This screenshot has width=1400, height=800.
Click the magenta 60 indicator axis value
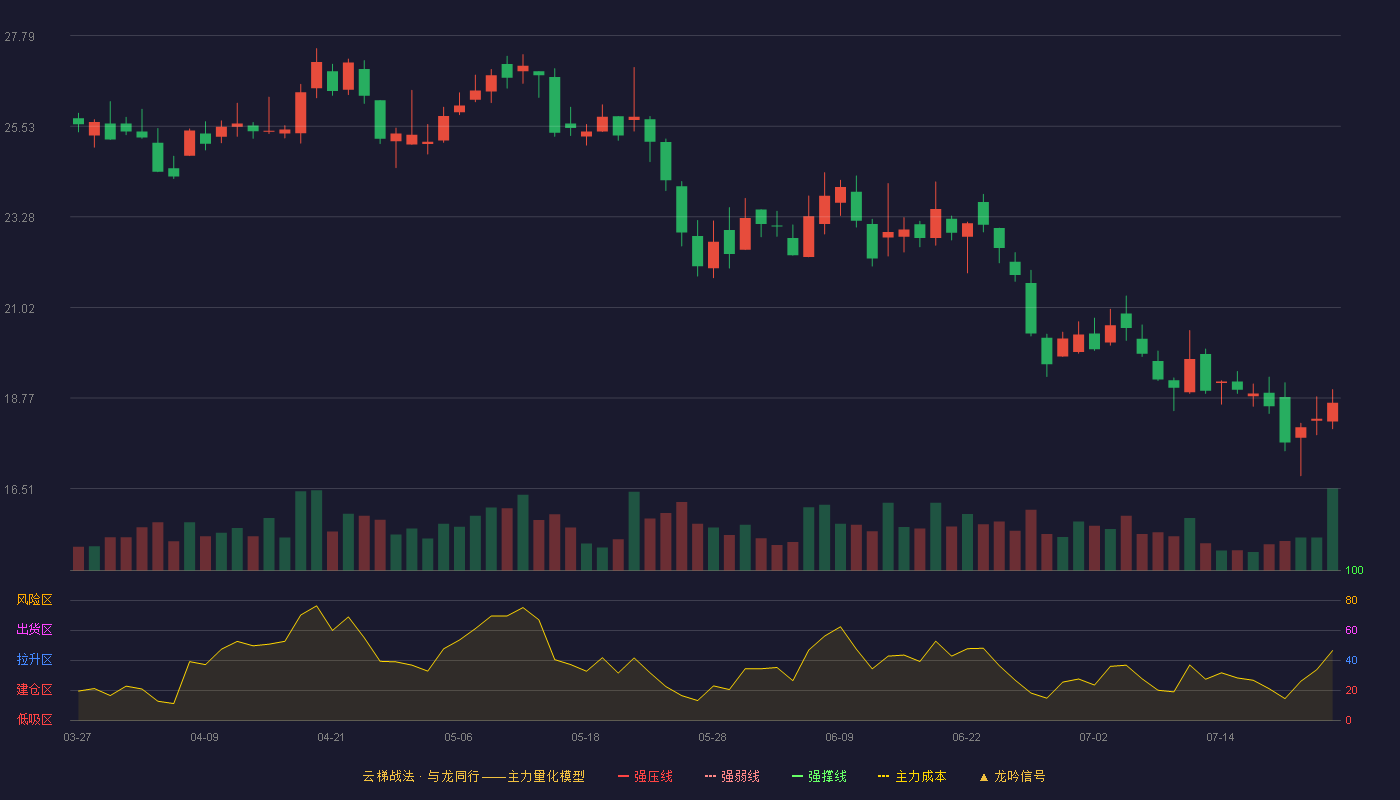click(x=1351, y=630)
